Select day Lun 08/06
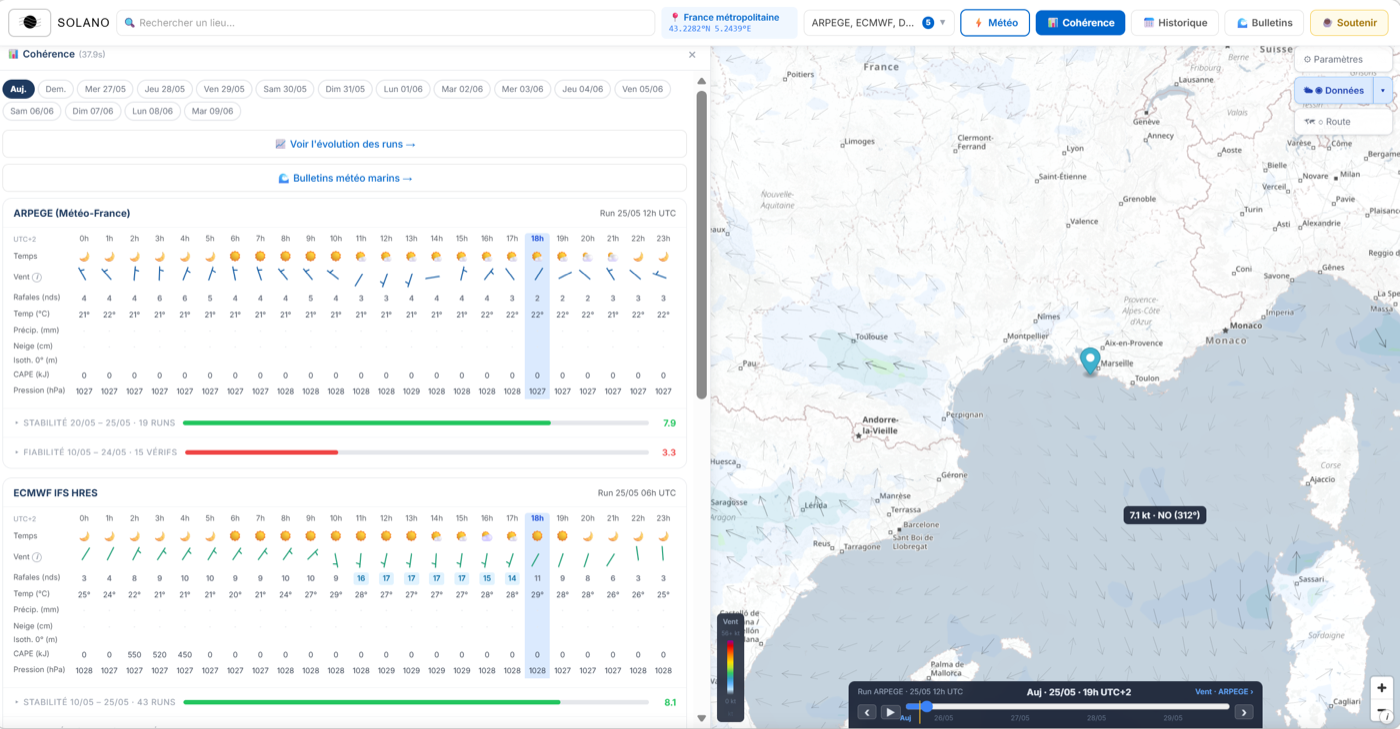 152,111
